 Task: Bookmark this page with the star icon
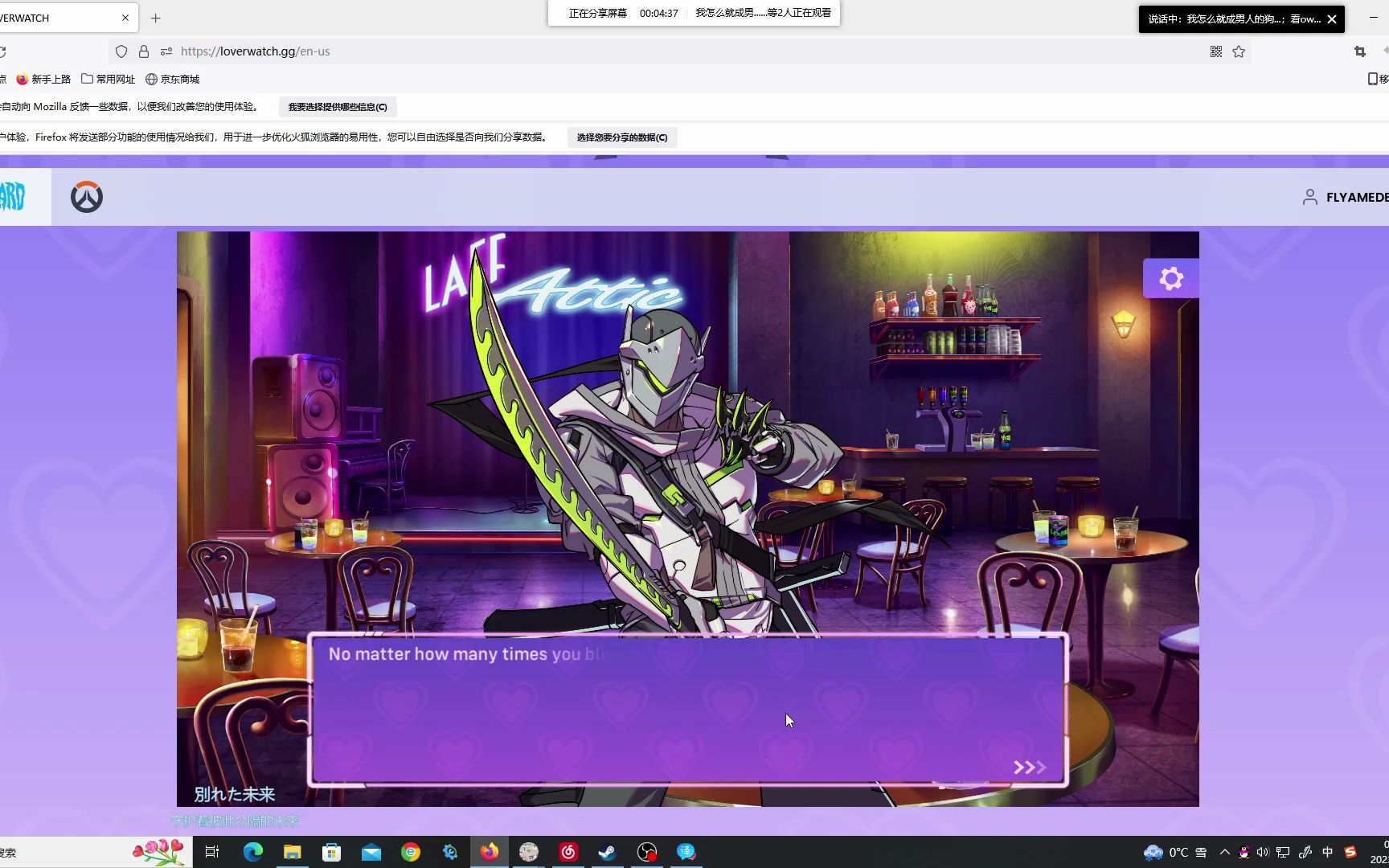(1239, 51)
